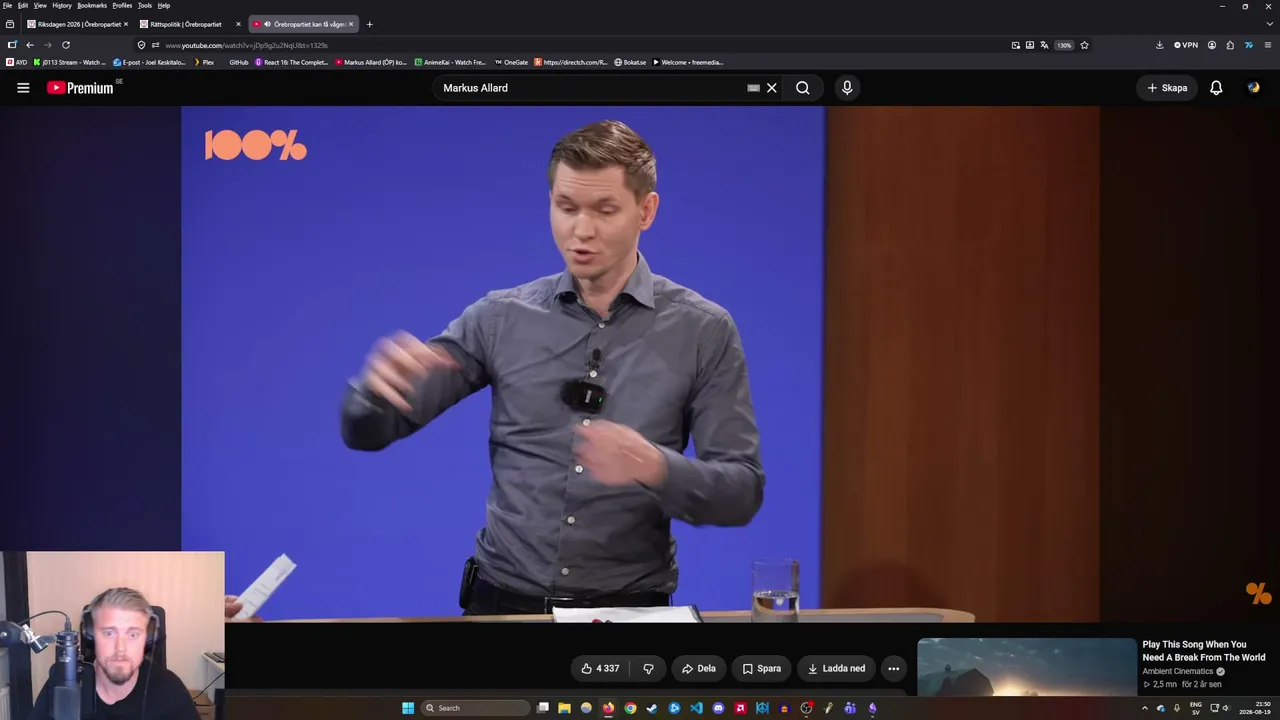Viewport: 1280px width, 720px height.
Task: Toggle the browser sidebar button
Action: pyautogui.click(x=12, y=45)
